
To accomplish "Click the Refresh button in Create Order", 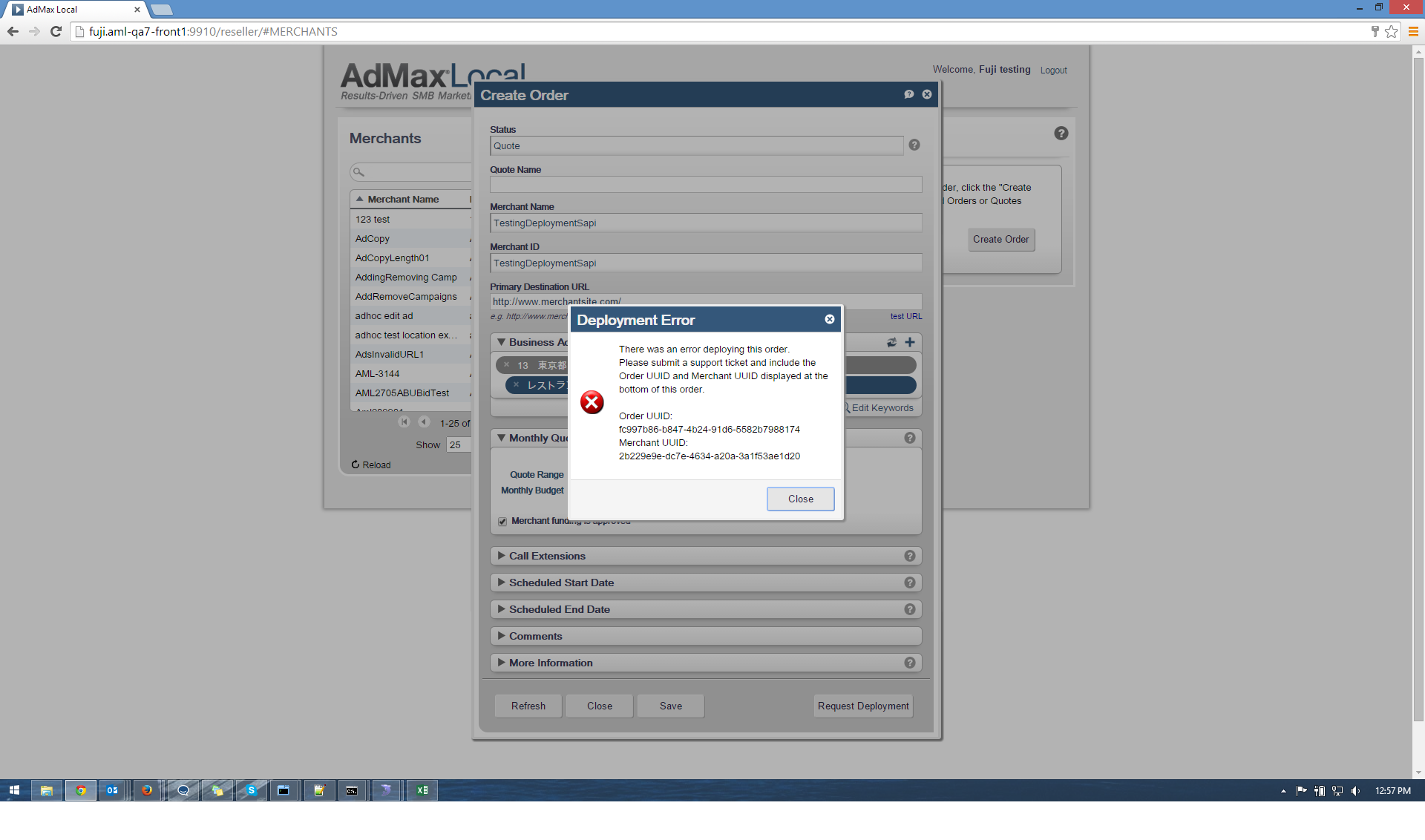I will click(528, 706).
